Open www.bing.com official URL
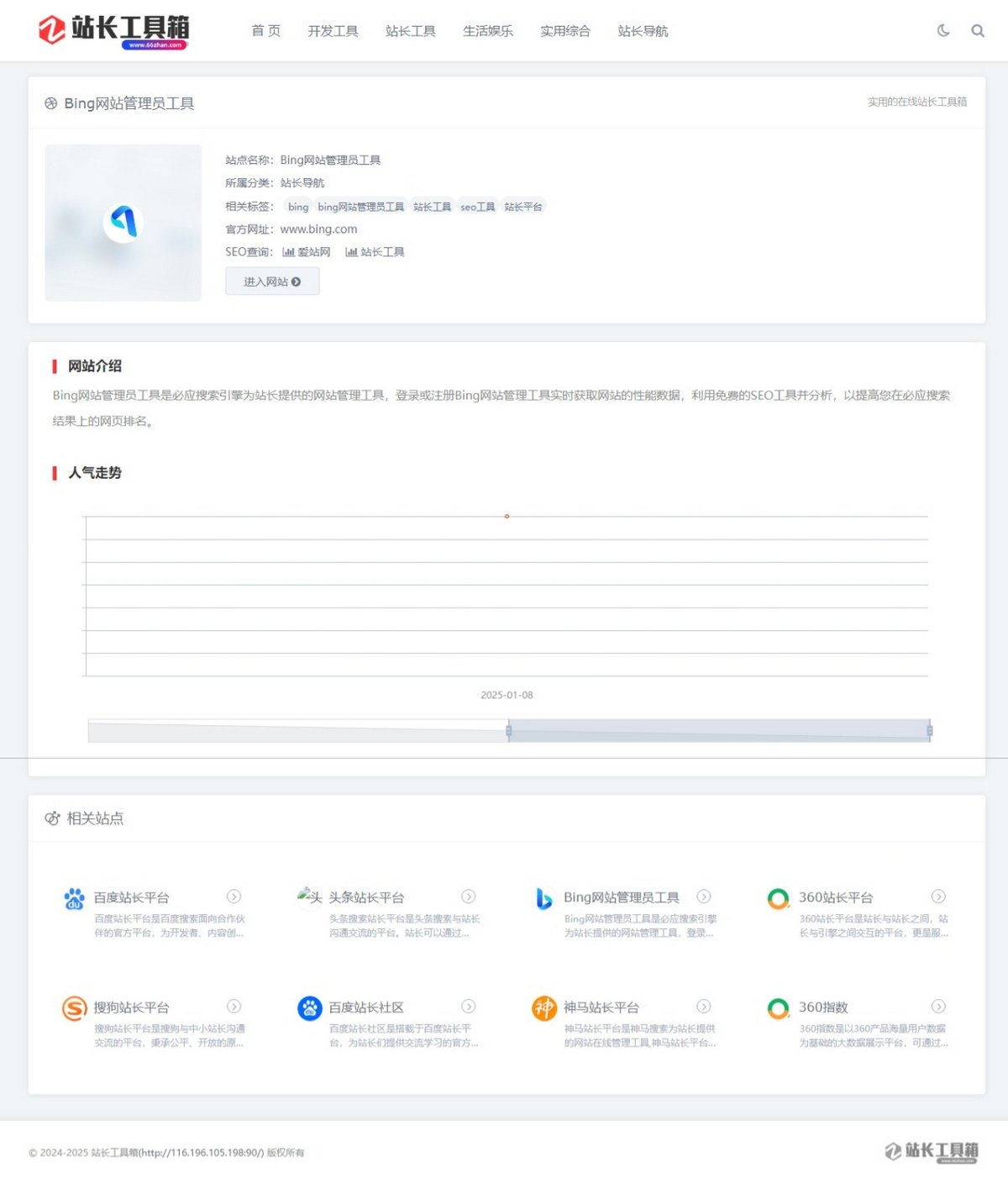The height and width of the screenshot is (1183, 1008). point(318,229)
